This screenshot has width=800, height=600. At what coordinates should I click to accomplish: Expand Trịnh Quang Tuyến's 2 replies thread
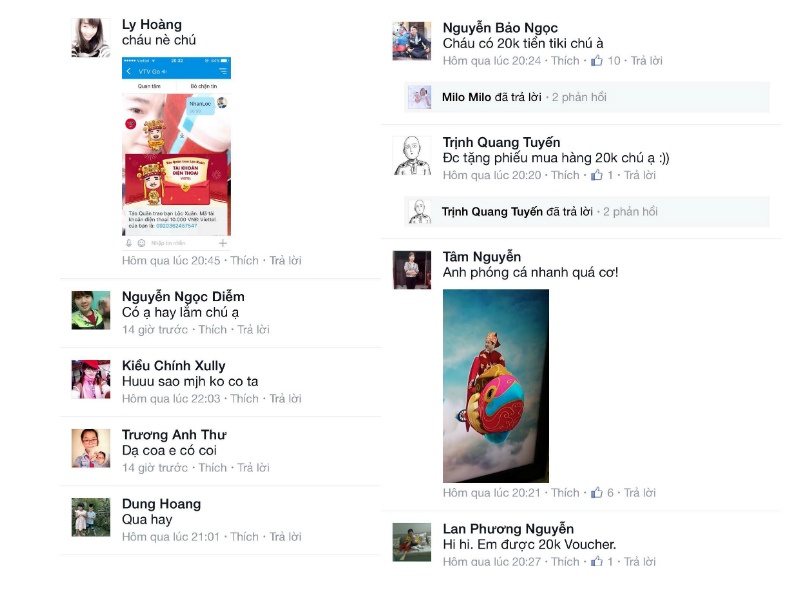[587, 211]
